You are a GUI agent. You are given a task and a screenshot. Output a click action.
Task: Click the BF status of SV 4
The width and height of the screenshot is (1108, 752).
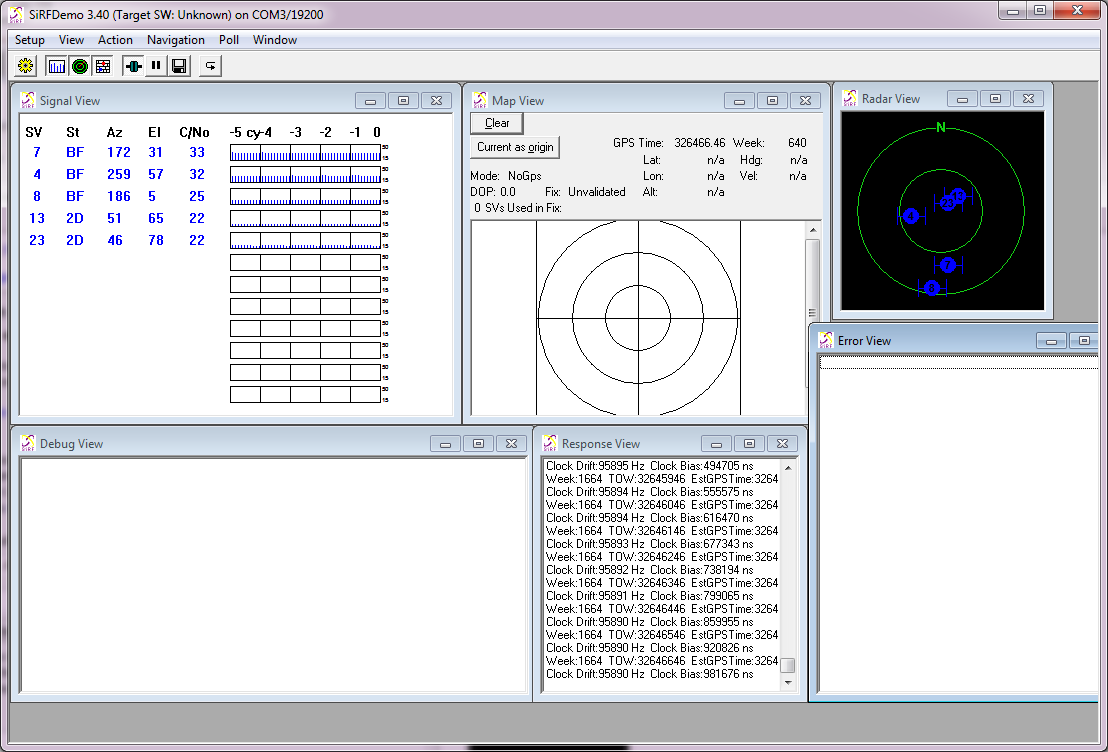(75, 174)
